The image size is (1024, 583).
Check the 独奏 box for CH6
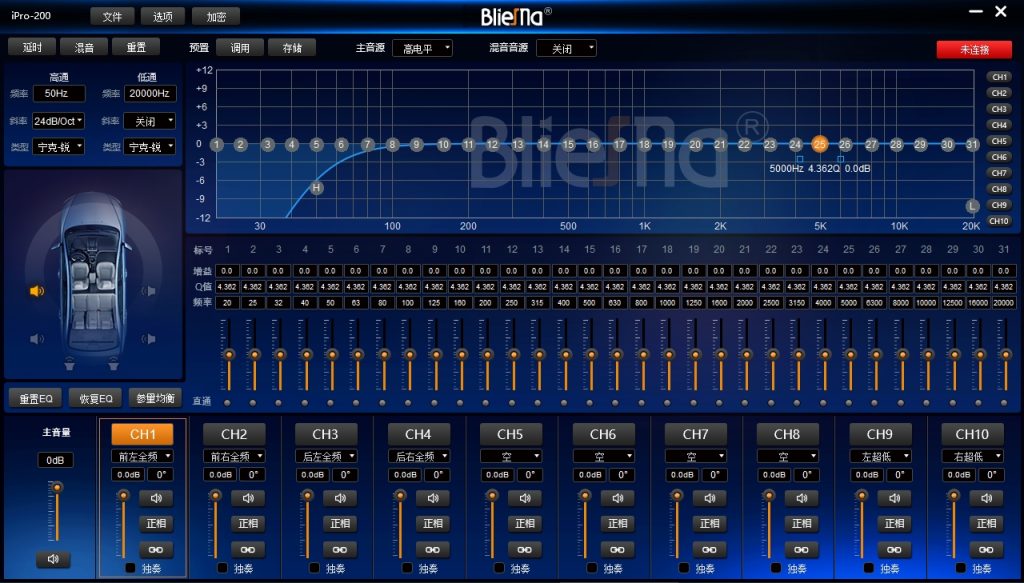(592, 568)
